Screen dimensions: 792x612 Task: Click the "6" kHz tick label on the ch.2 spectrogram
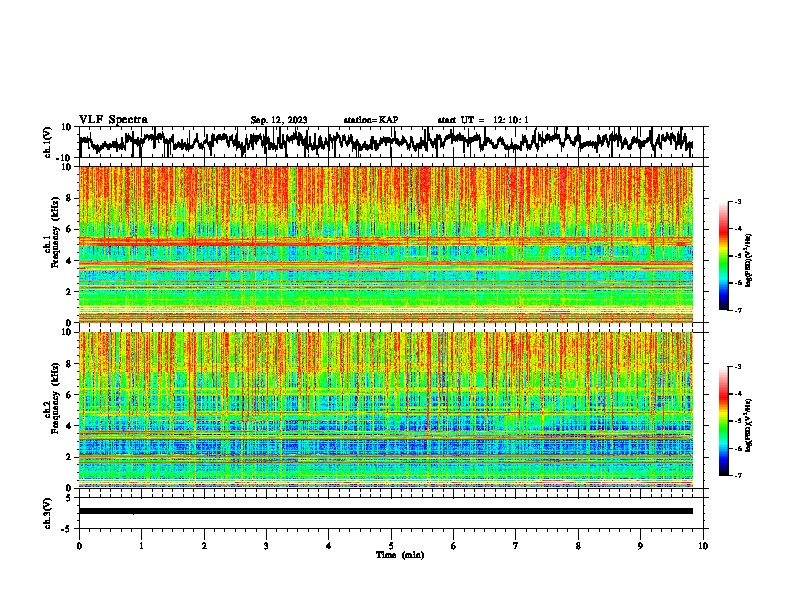coord(69,394)
